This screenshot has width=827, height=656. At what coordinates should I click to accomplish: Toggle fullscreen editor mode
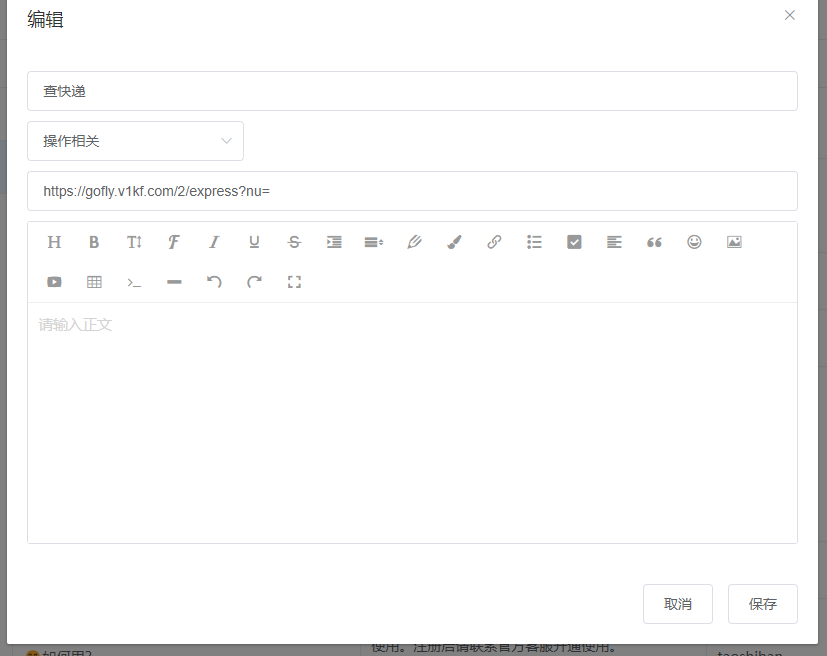pyautogui.click(x=294, y=282)
